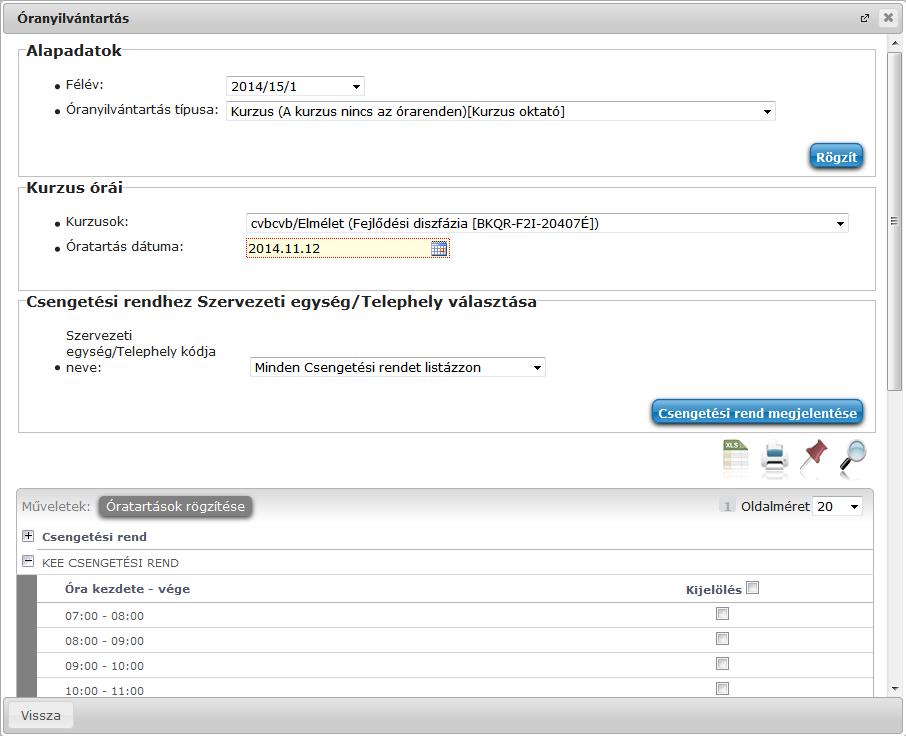Open the Félév dropdown

[x=295, y=87]
